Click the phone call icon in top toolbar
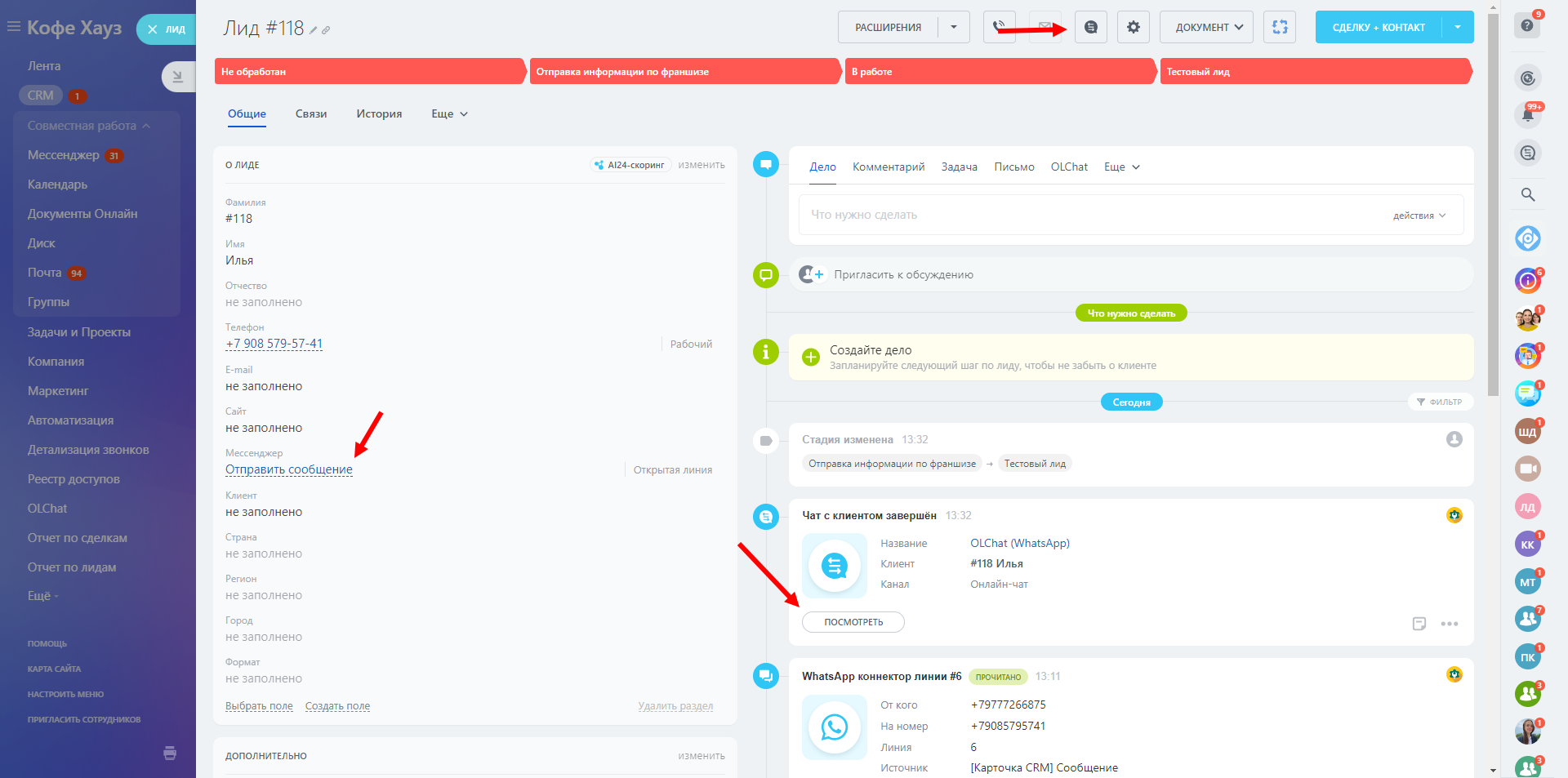Screen dimensions: 1568x778 (x=999, y=27)
